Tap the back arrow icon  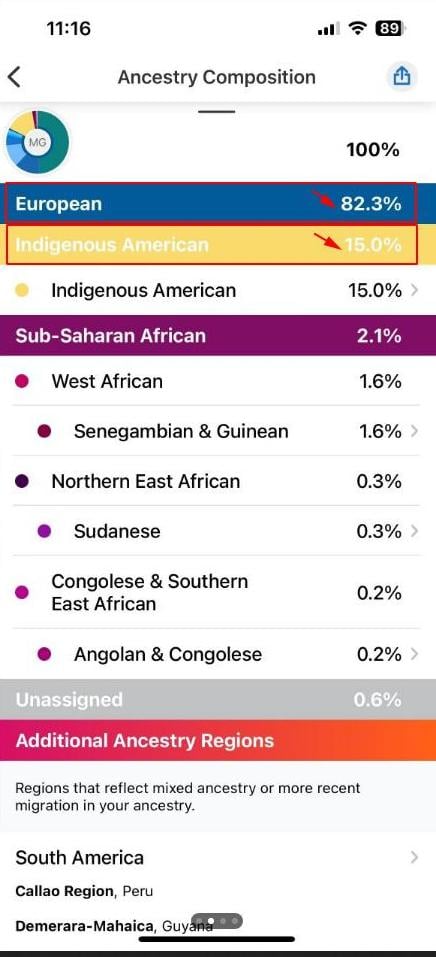[x=15, y=78]
